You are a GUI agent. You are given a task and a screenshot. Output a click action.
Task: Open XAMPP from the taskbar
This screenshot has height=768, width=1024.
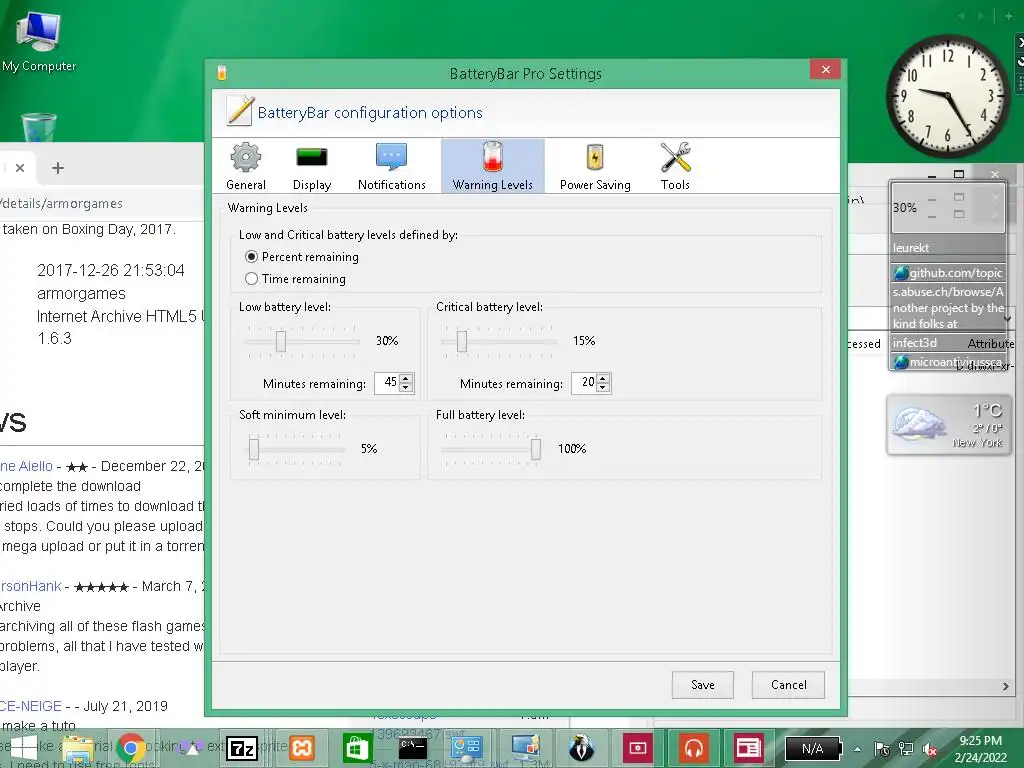tap(302, 748)
